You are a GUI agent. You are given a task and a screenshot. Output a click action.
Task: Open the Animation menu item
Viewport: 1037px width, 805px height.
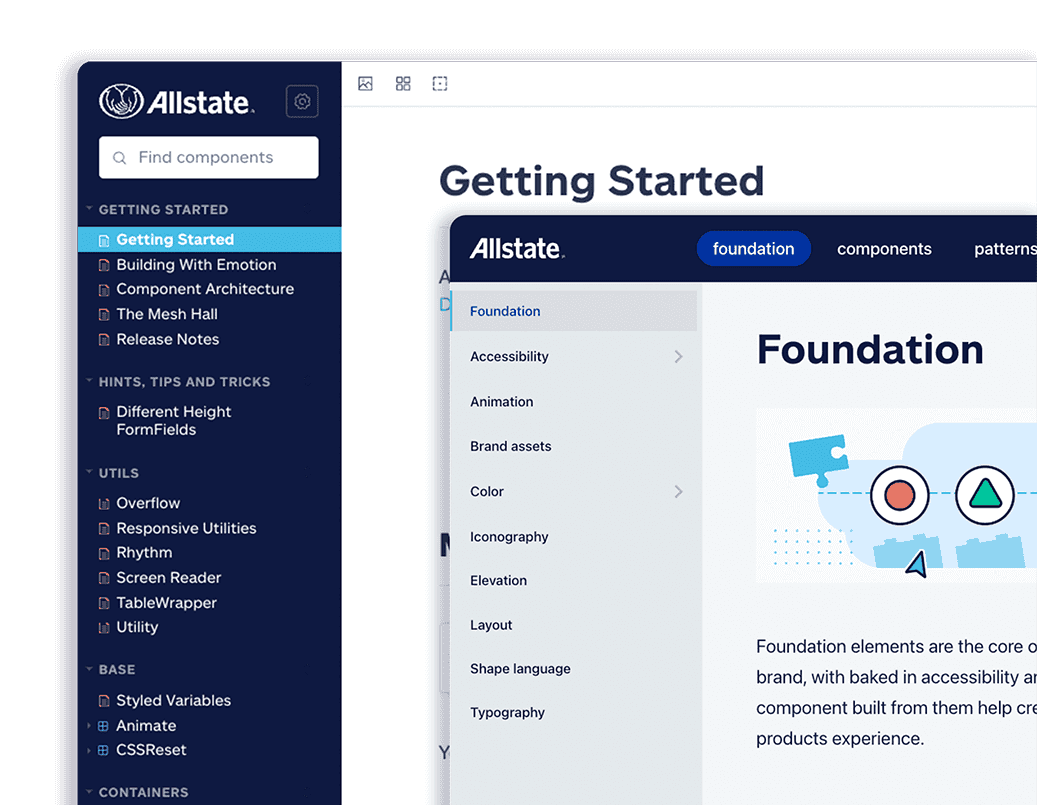[501, 402]
